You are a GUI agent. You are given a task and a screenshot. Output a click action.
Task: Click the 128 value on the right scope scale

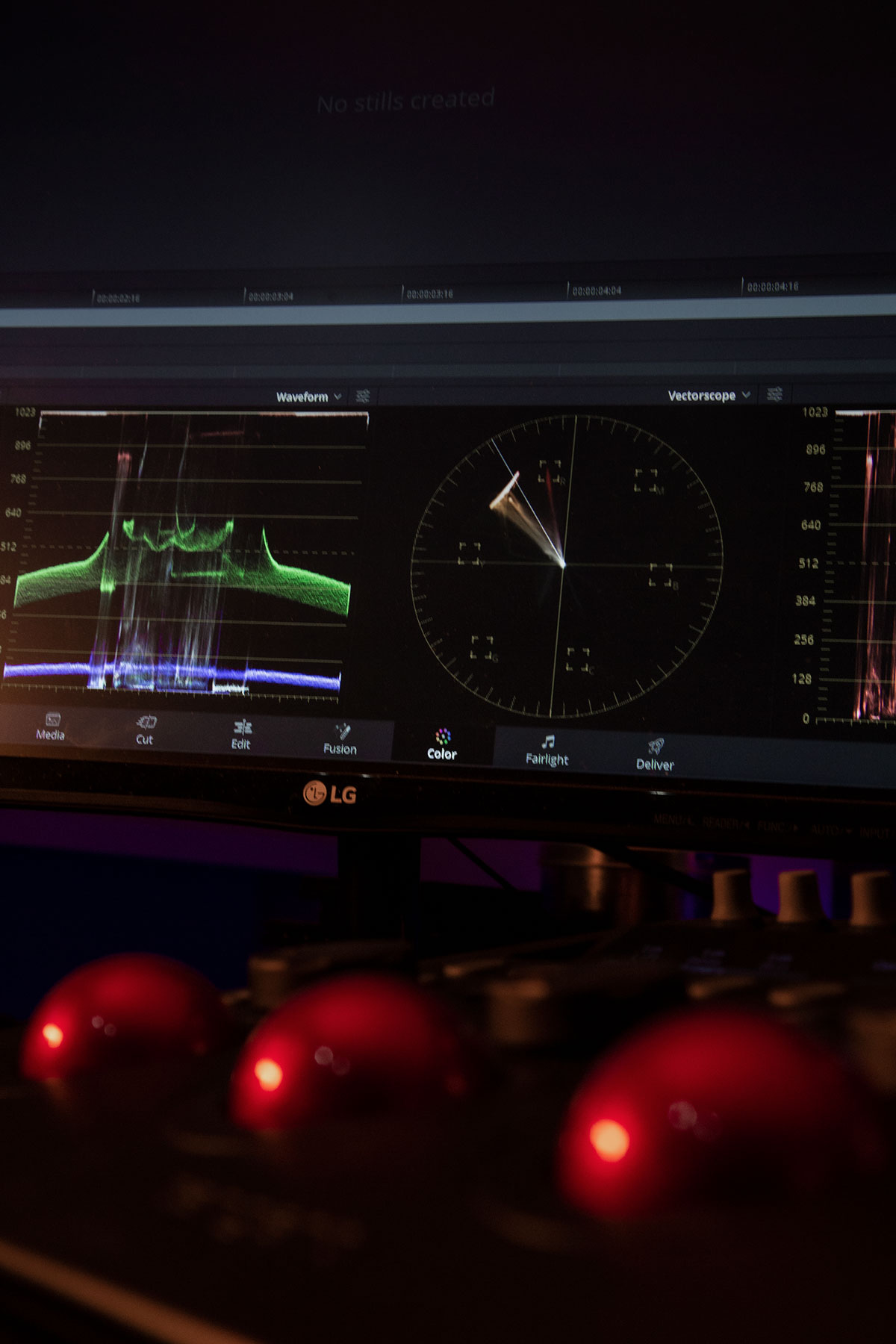[802, 679]
